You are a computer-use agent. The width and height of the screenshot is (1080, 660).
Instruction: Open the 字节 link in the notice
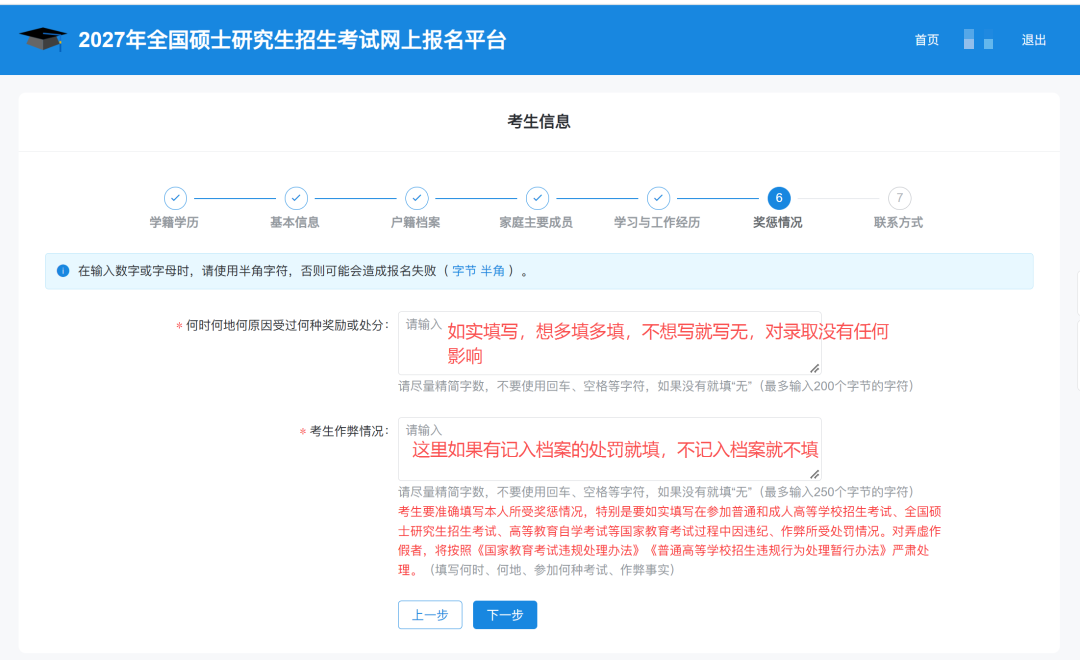464,271
